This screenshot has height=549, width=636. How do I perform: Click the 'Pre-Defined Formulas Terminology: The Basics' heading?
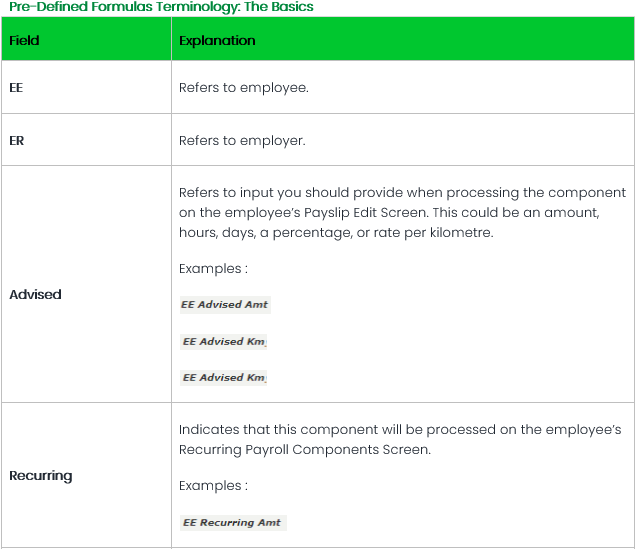160,7
